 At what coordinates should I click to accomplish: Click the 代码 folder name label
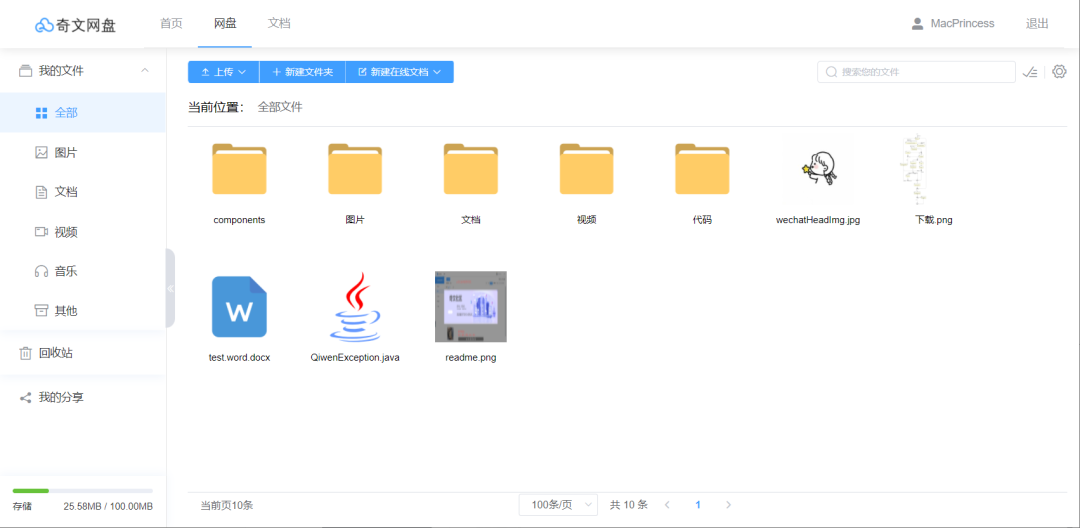[702, 220]
